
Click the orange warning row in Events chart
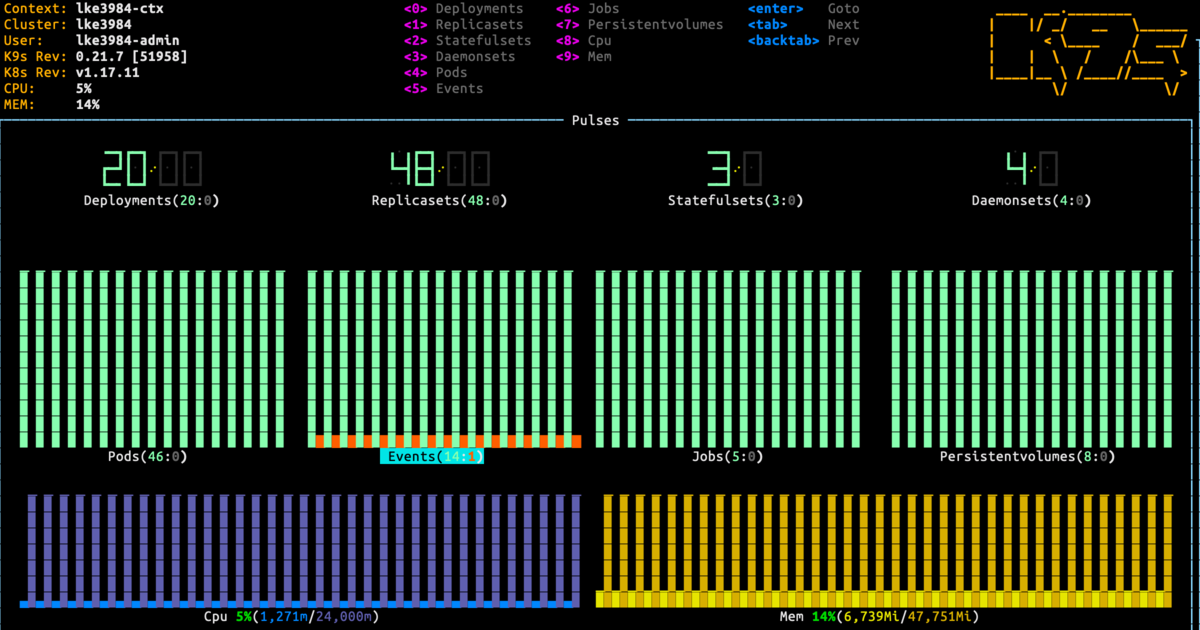click(444, 441)
